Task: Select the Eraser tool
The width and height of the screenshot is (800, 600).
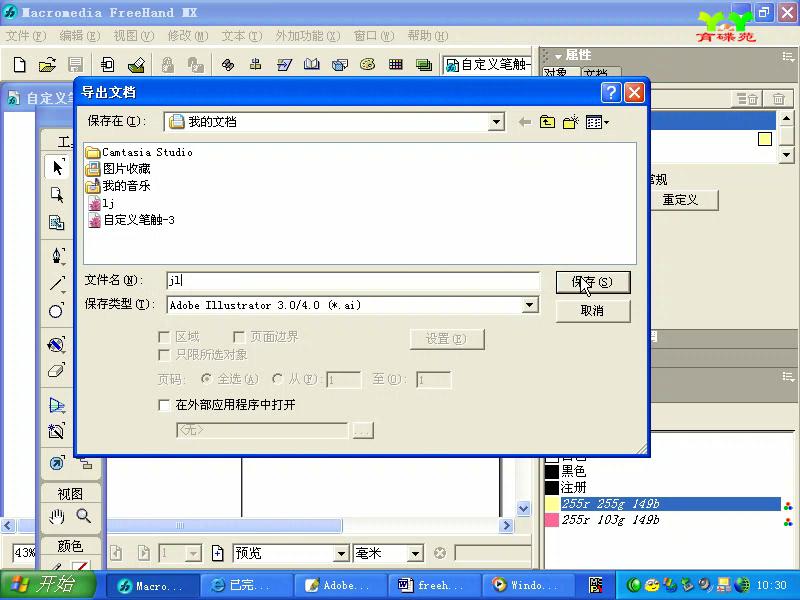Action: (56, 371)
